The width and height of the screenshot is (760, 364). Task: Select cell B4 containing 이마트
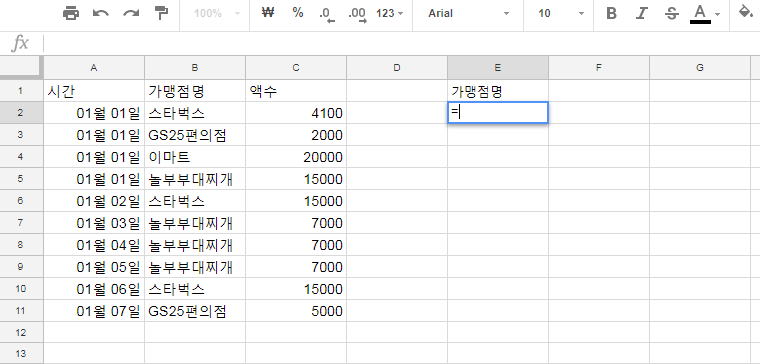[195, 157]
